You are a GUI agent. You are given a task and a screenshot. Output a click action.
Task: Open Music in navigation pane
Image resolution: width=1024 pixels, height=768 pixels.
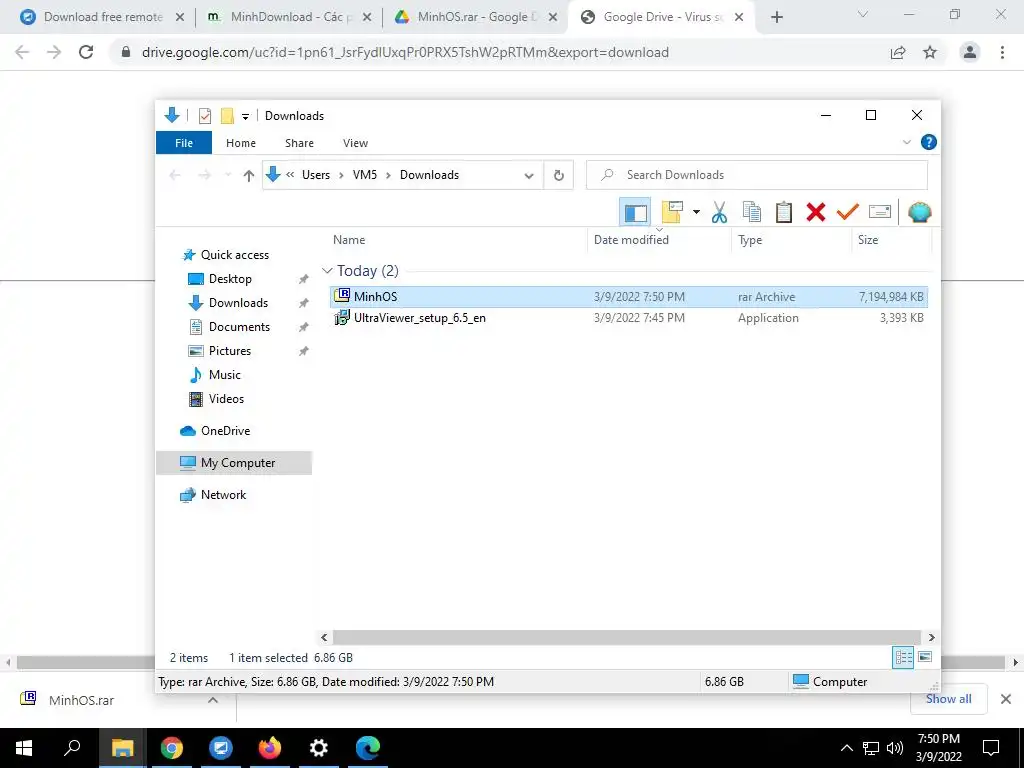[225, 375]
